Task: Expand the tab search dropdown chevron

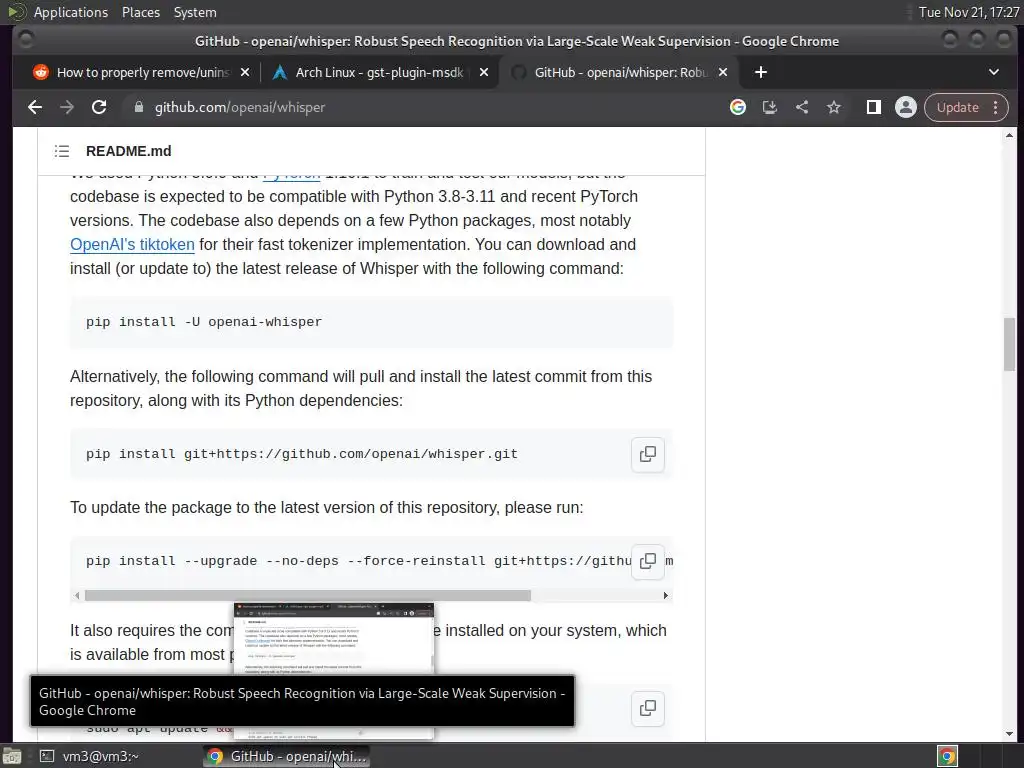Action: pyautogui.click(x=994, y=72)
